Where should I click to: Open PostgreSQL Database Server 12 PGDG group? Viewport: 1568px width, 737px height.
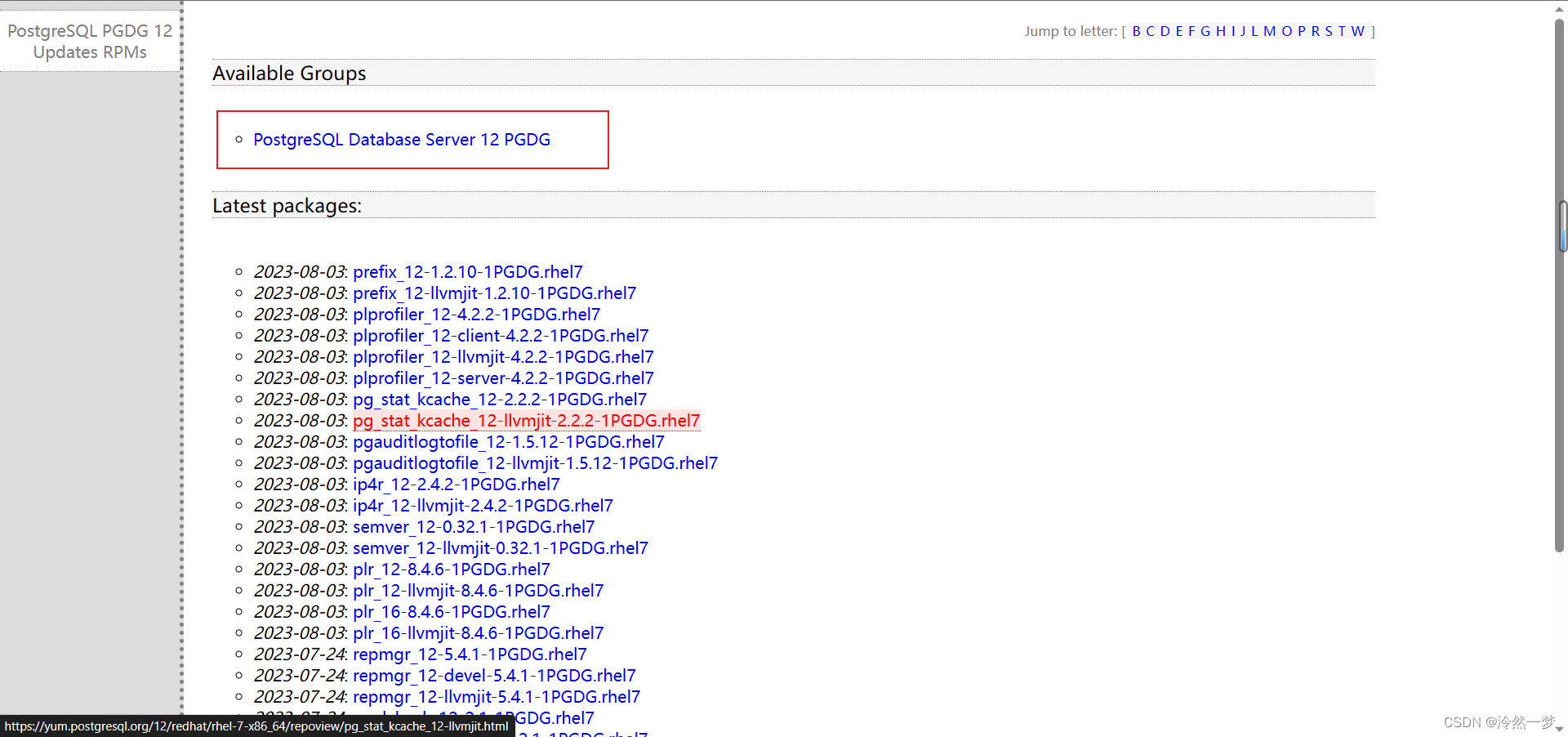(402, 140)
